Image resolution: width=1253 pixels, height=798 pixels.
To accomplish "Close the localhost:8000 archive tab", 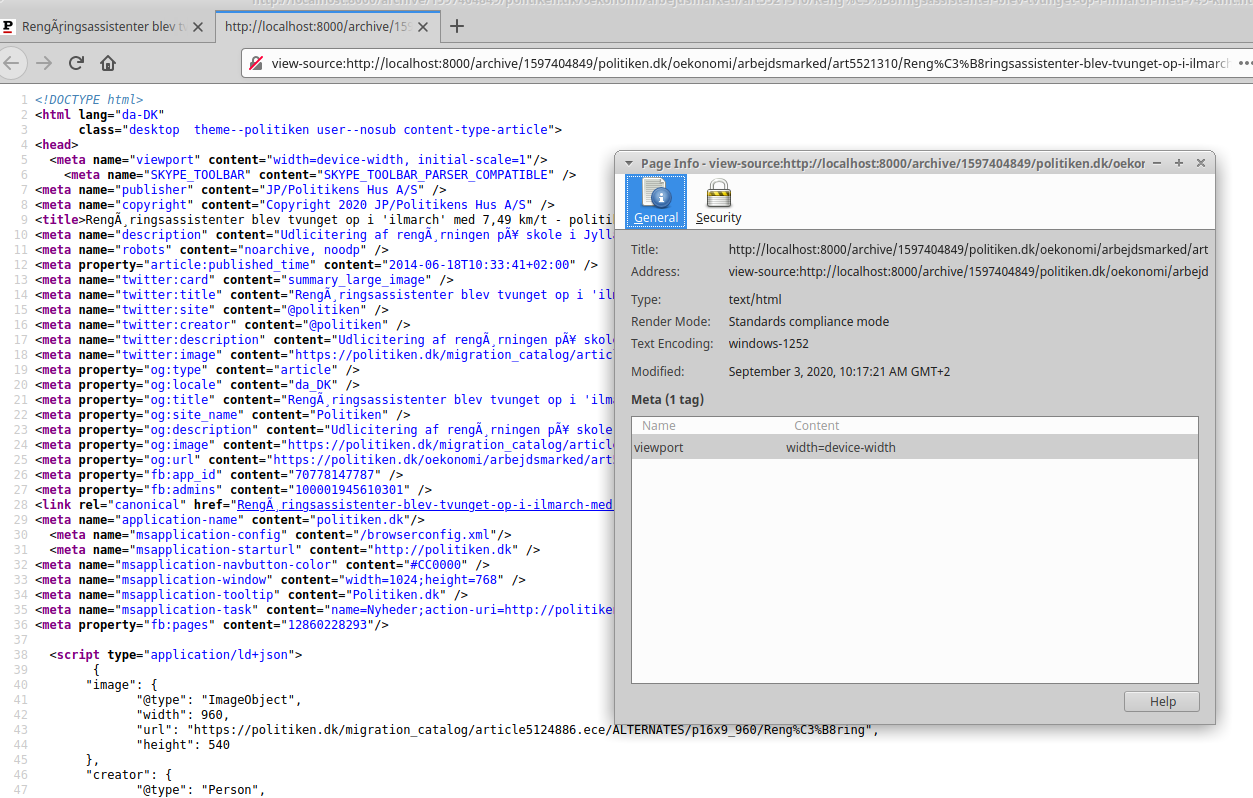I will tap(423, 28).
